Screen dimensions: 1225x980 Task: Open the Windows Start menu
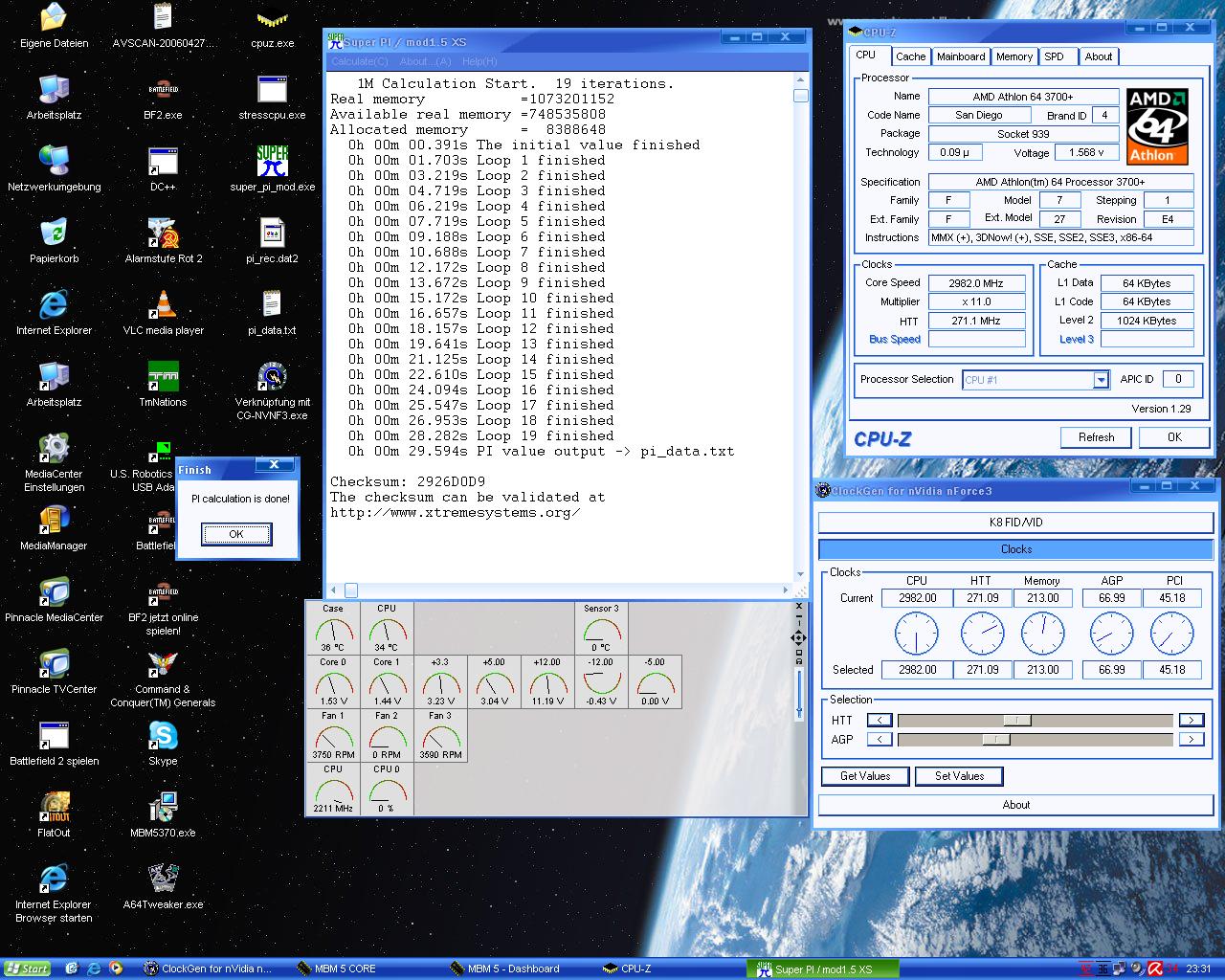[26, 969]
